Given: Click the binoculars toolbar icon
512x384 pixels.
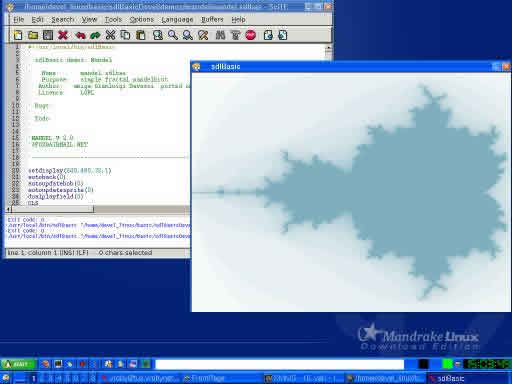Looking at the screenshot, I should click(x=220, y=35).
